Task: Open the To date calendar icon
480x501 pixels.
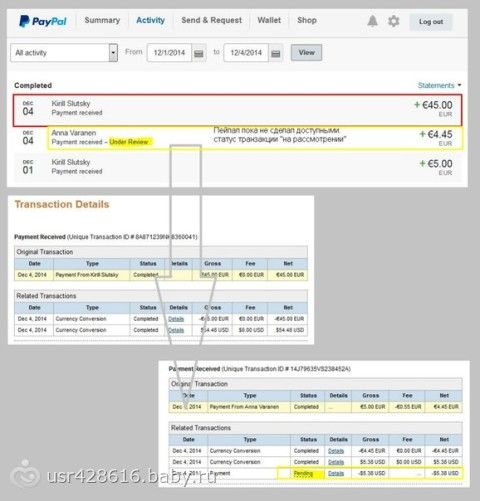Action: point(276,53)
